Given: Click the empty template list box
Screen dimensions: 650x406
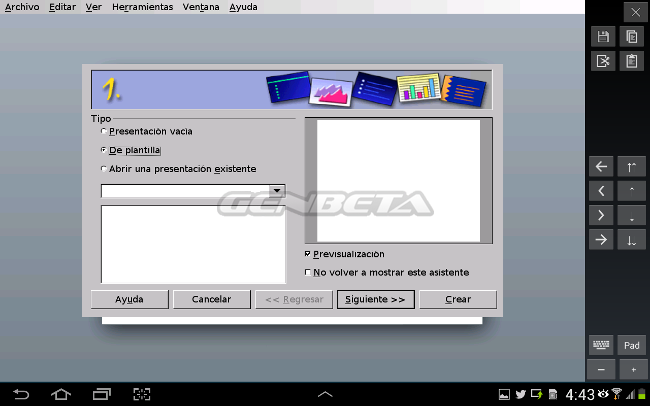Looking at the screenshot, I should (193, 244).
